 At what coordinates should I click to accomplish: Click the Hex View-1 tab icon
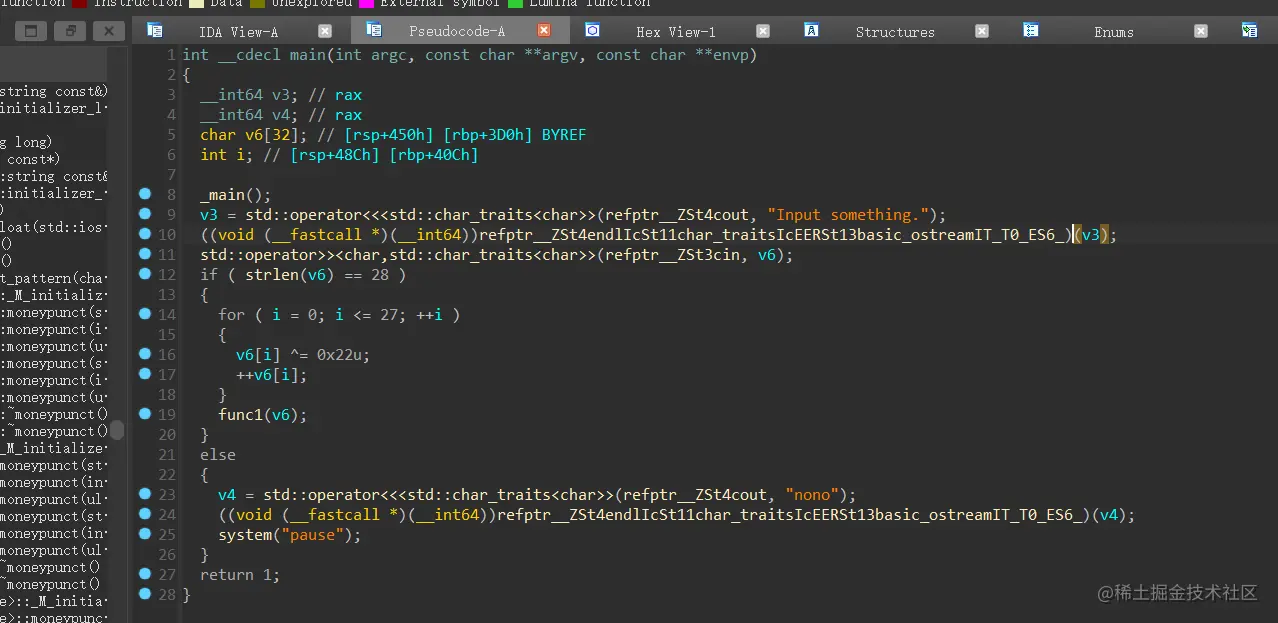coord(592,30)
